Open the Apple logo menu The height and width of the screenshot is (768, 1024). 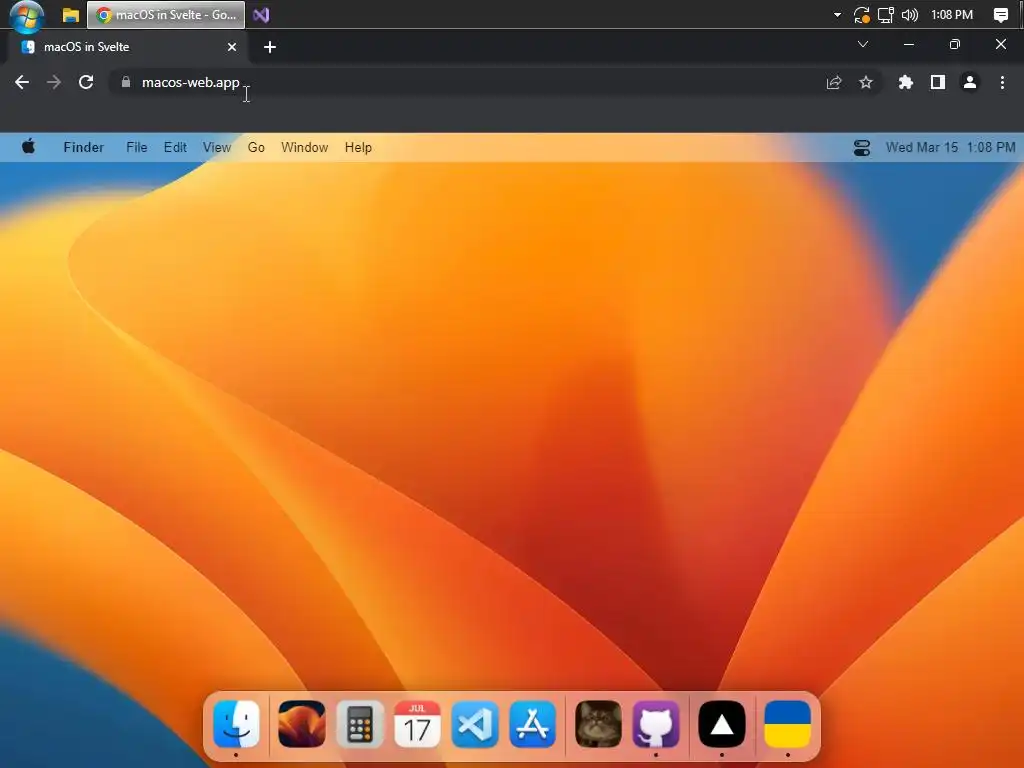click(28, 147)
